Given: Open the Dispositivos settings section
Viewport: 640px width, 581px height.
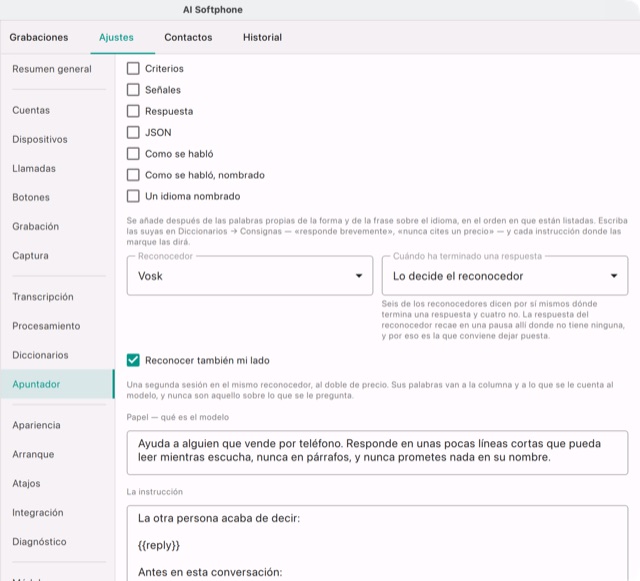Looking at the screenshot, I should (40, 139).
